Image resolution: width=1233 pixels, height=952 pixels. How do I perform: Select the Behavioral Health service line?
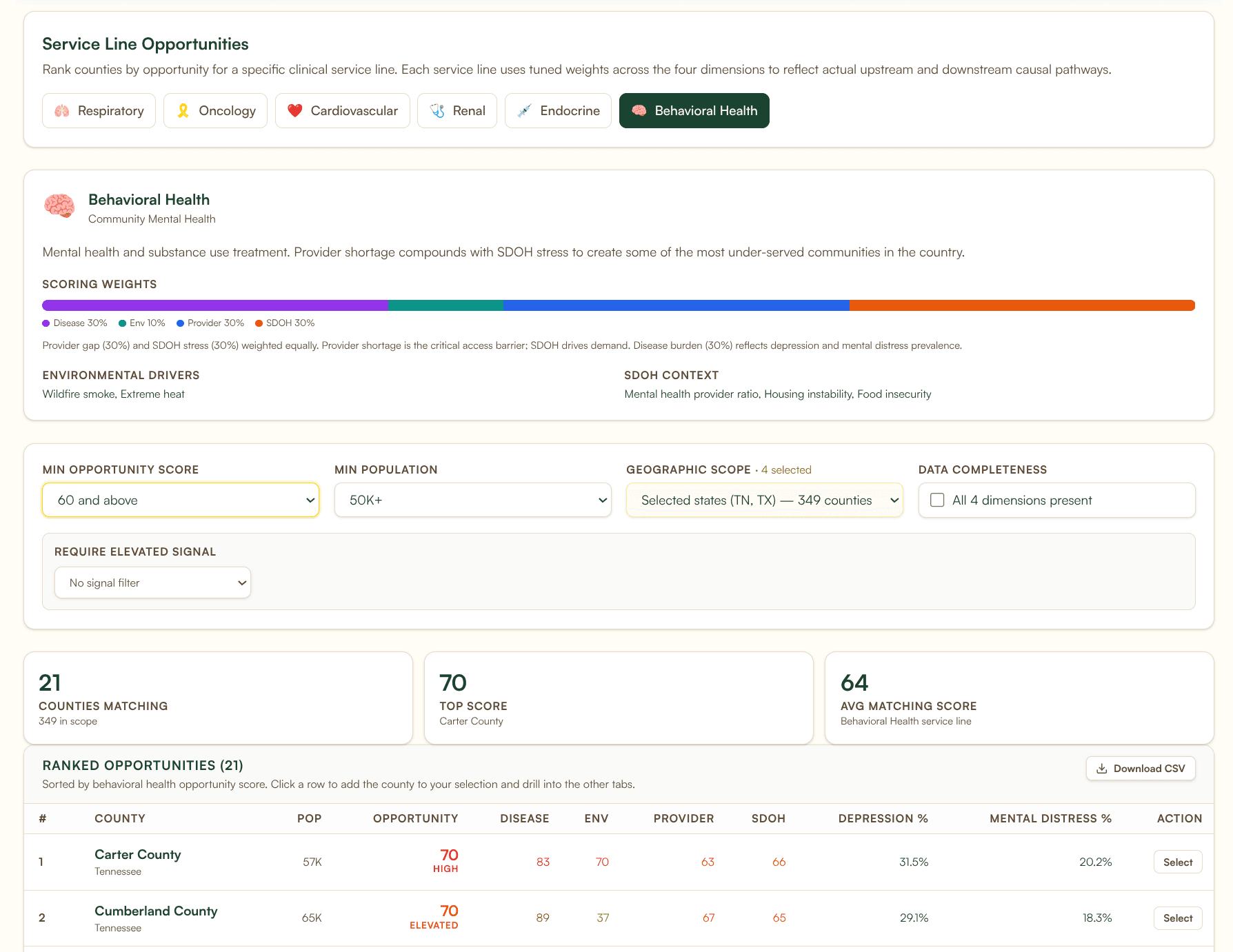click(694, 111)
